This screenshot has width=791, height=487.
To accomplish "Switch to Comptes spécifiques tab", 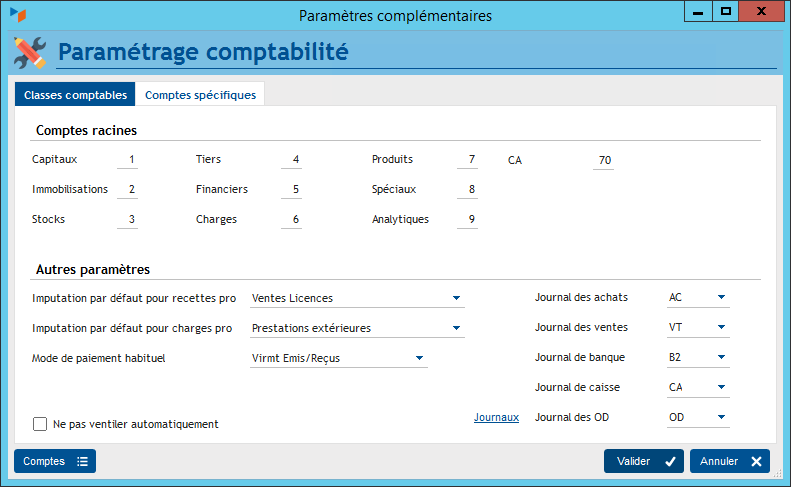I will click(x=200, y=95).
